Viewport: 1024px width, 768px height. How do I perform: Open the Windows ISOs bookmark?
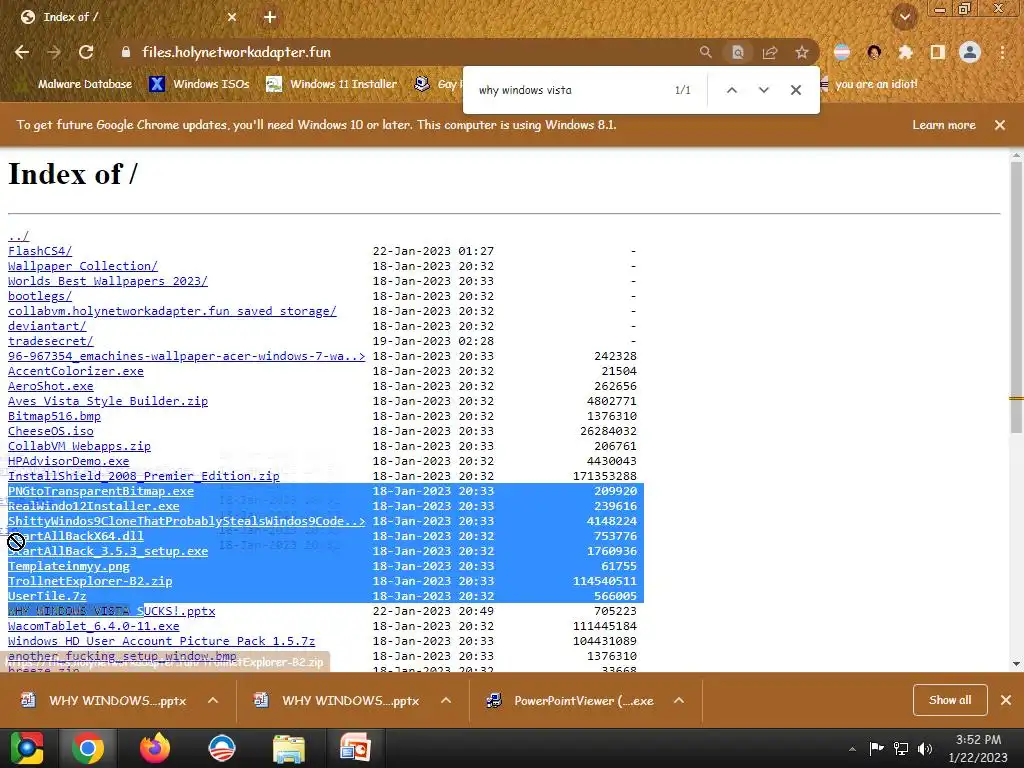point(200,84)
